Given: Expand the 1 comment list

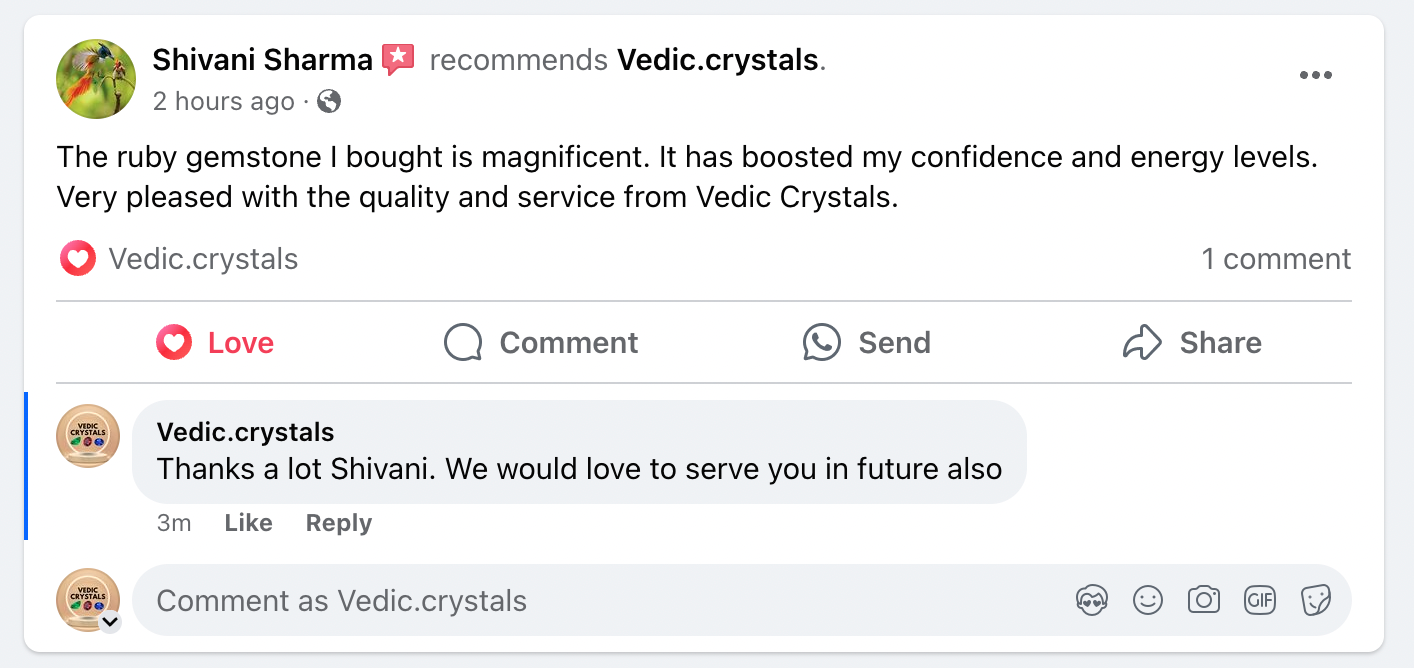Looking at the screenshot, I should tap(1276, 259).
